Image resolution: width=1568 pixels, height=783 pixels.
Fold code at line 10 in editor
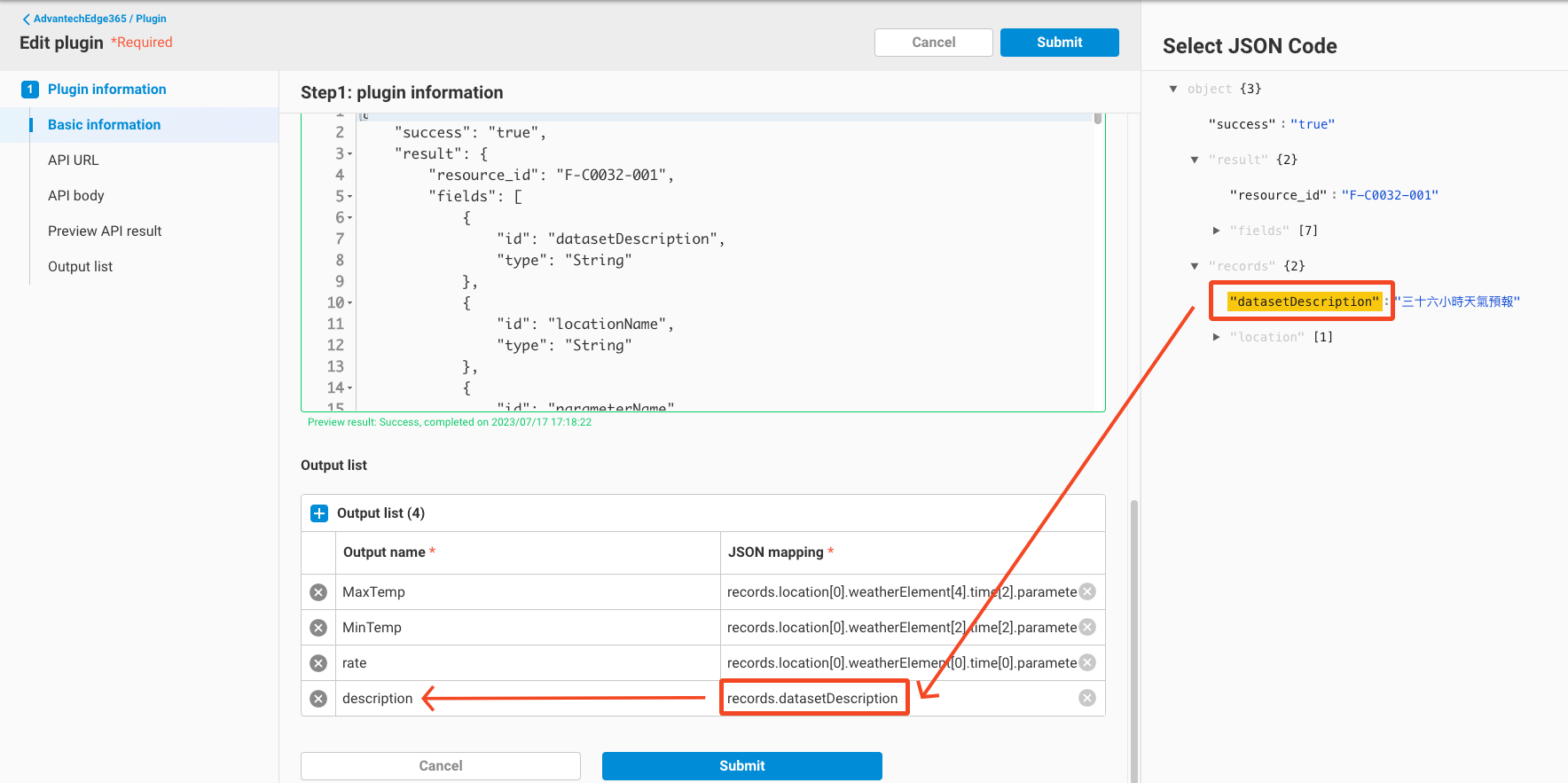tap(350, 303)
